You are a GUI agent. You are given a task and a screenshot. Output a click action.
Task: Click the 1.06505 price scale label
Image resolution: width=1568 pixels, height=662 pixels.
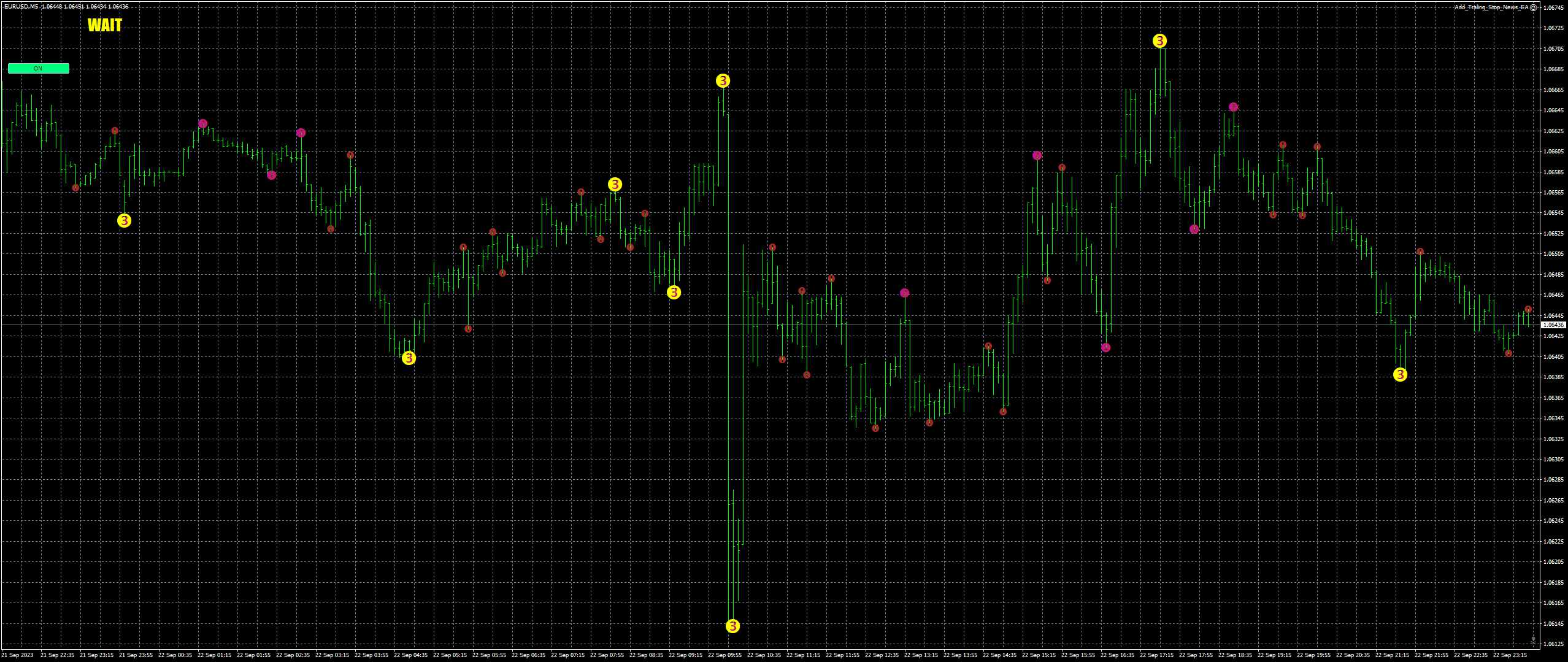pyautogui.click(x=1553, y=254)
